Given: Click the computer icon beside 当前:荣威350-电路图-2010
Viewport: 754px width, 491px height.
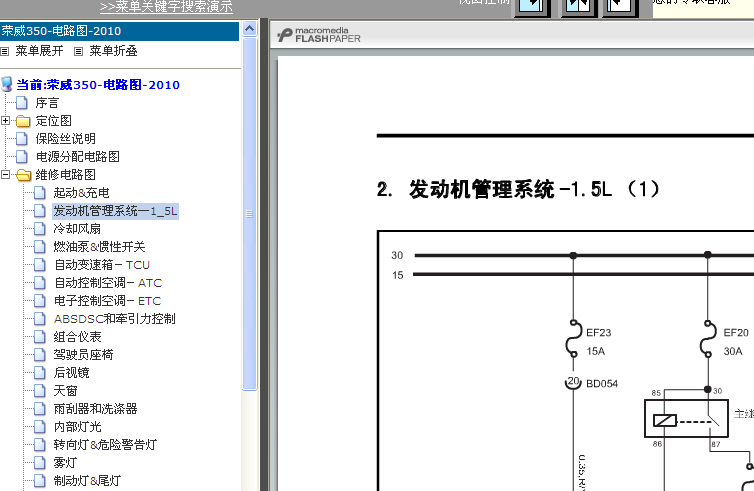Looking at the screenshot, I should tap(7, 85).
